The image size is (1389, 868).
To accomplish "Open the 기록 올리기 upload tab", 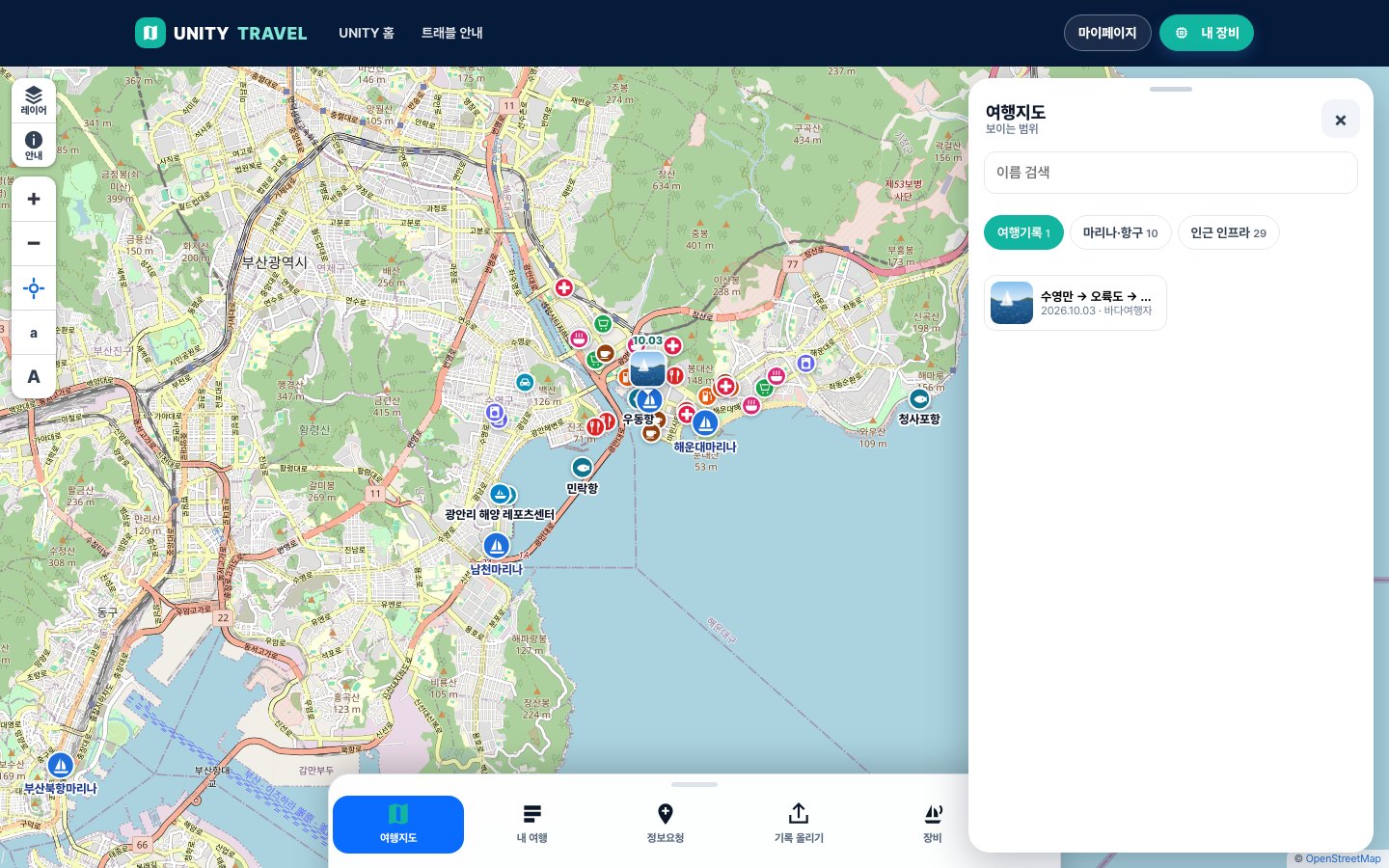I will [x=799, y=824].
